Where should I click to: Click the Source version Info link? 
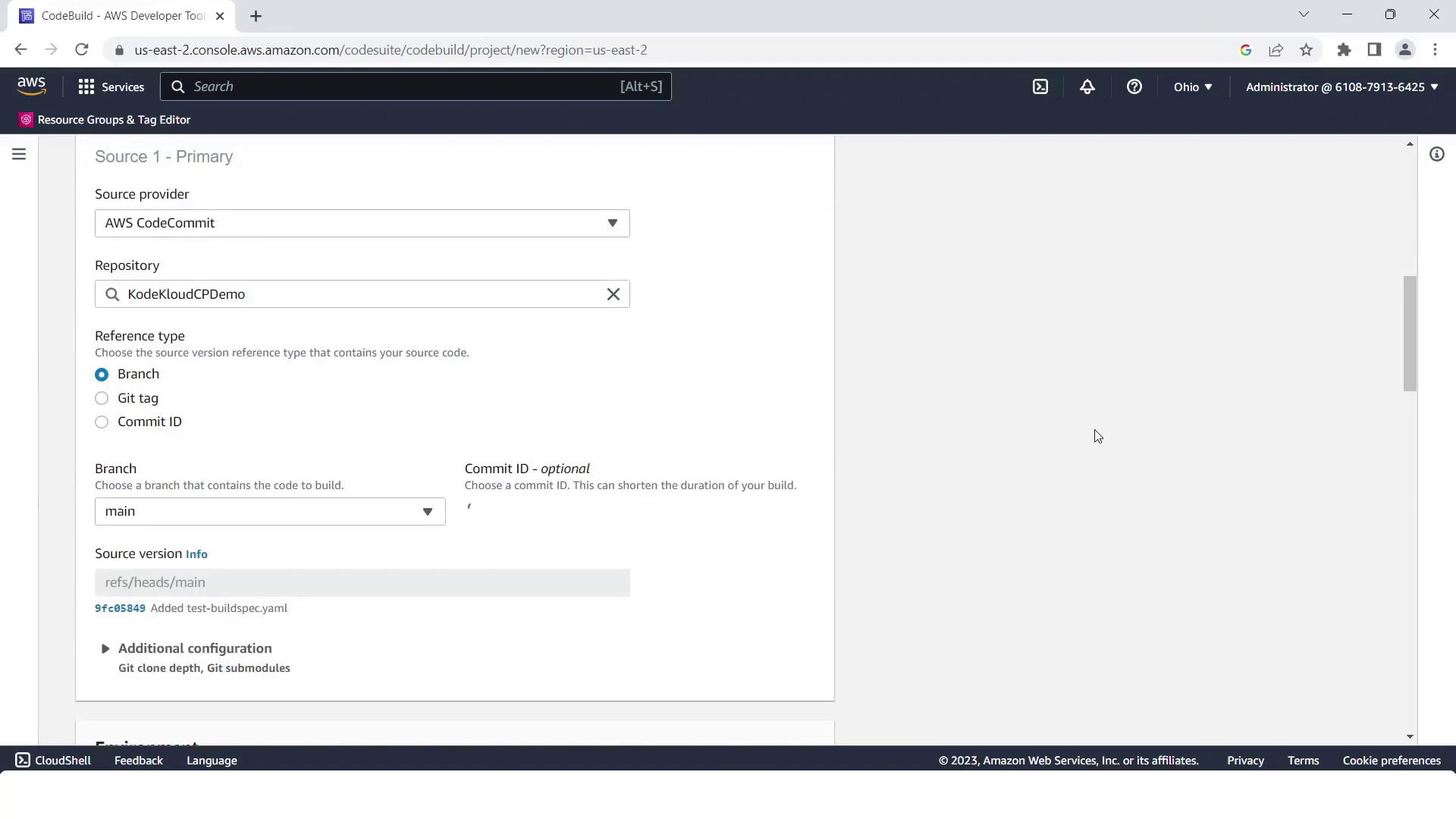point(196,554)
